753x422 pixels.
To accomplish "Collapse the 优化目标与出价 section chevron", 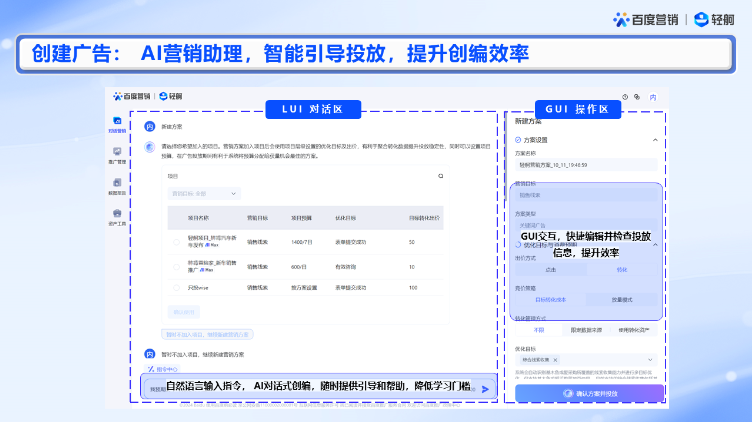I will [x=655, y=244].
